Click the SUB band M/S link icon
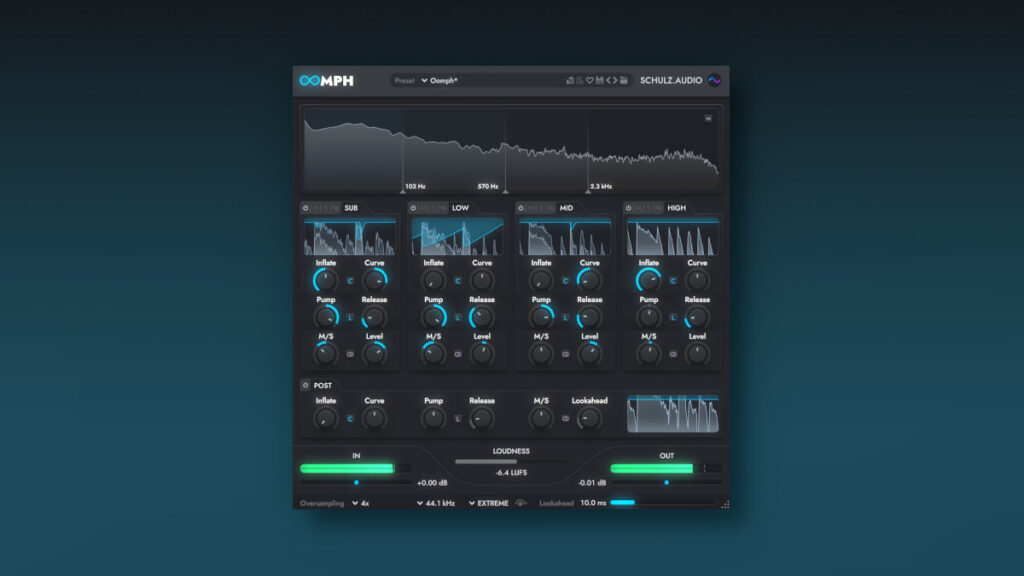Image resolution: width=1024 pixels, height=576 pixels. pos(349,354)
